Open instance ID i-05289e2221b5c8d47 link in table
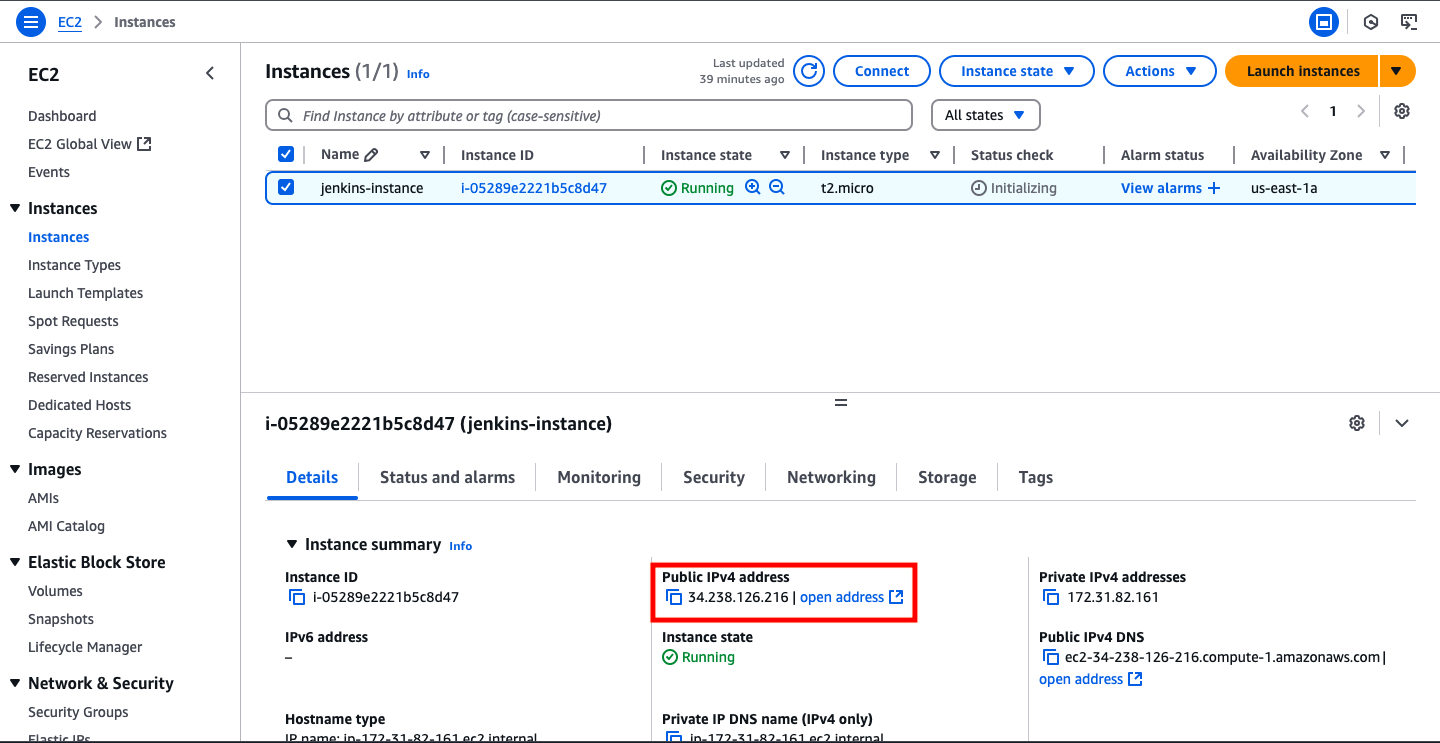This screenshot has height=743, width=1440. click(x=534, y=188)
